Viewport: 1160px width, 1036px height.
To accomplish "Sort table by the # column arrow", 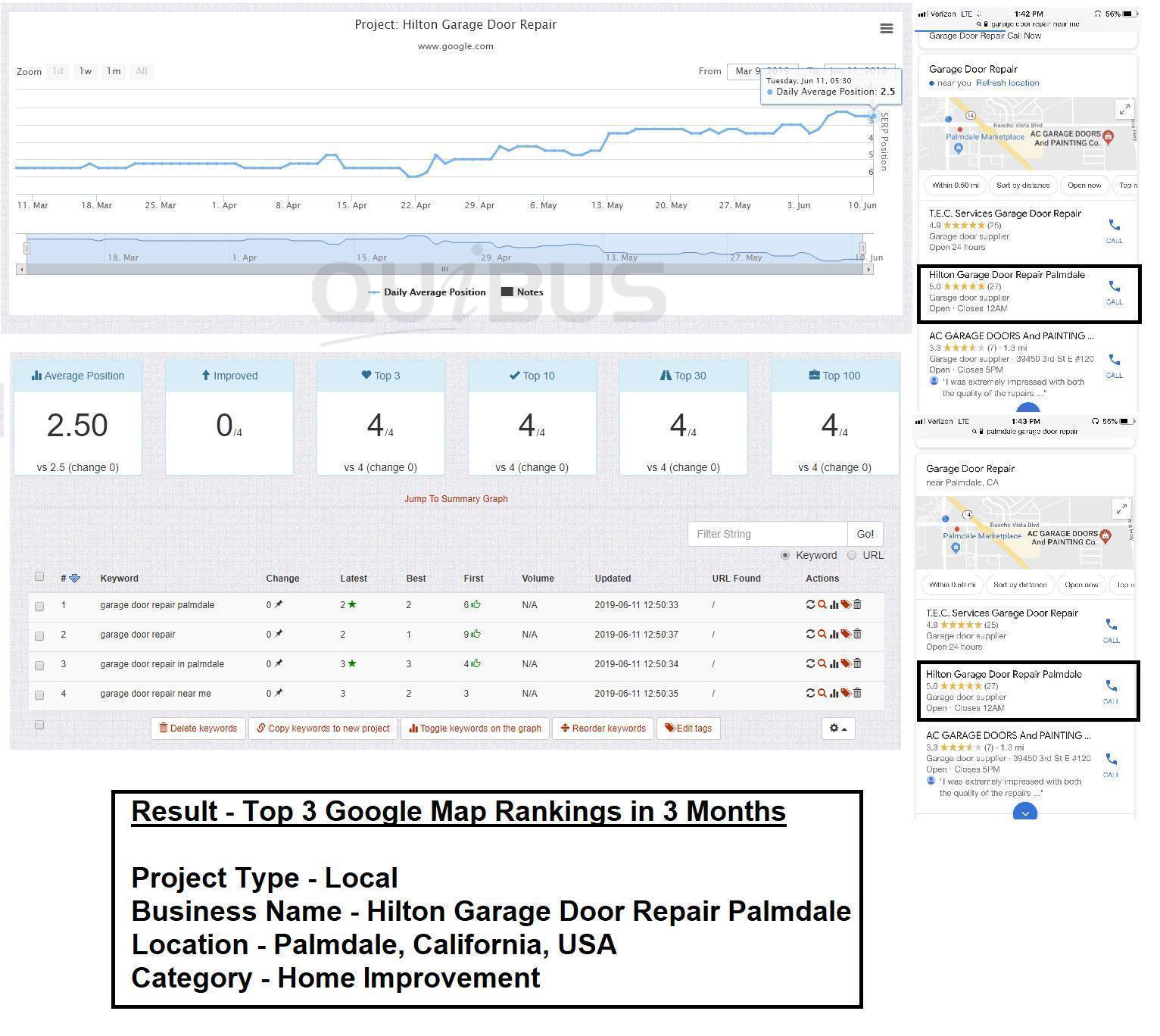I will coord(74,579).
